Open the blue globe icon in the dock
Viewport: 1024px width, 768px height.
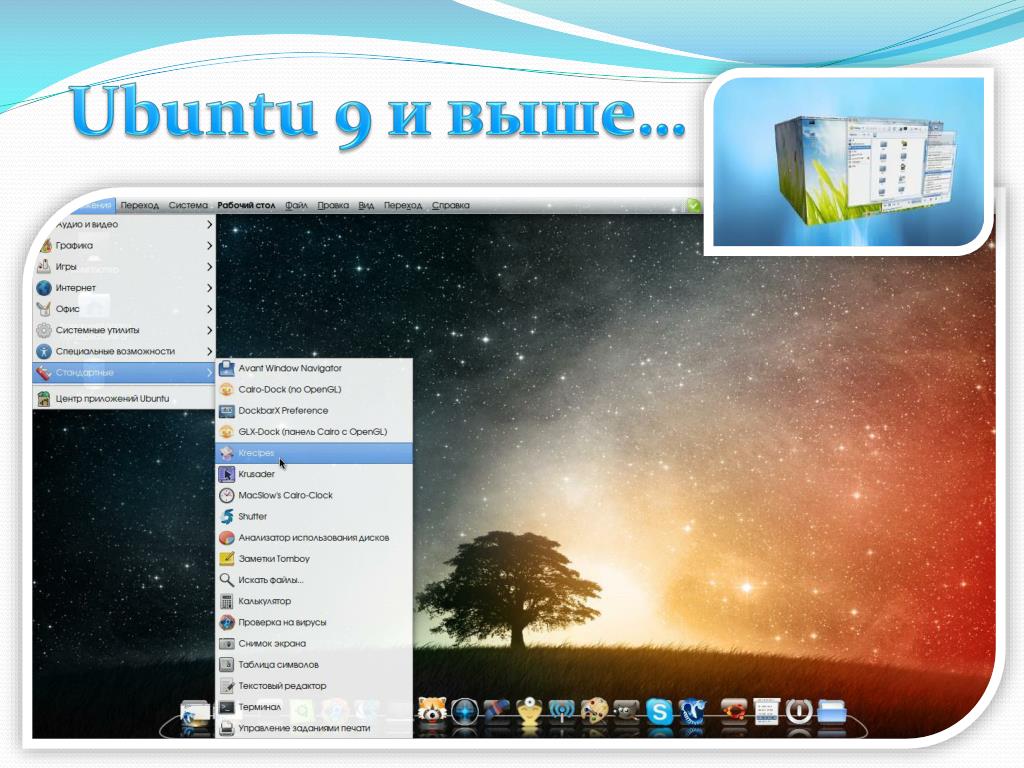click(x=464, y=711)
